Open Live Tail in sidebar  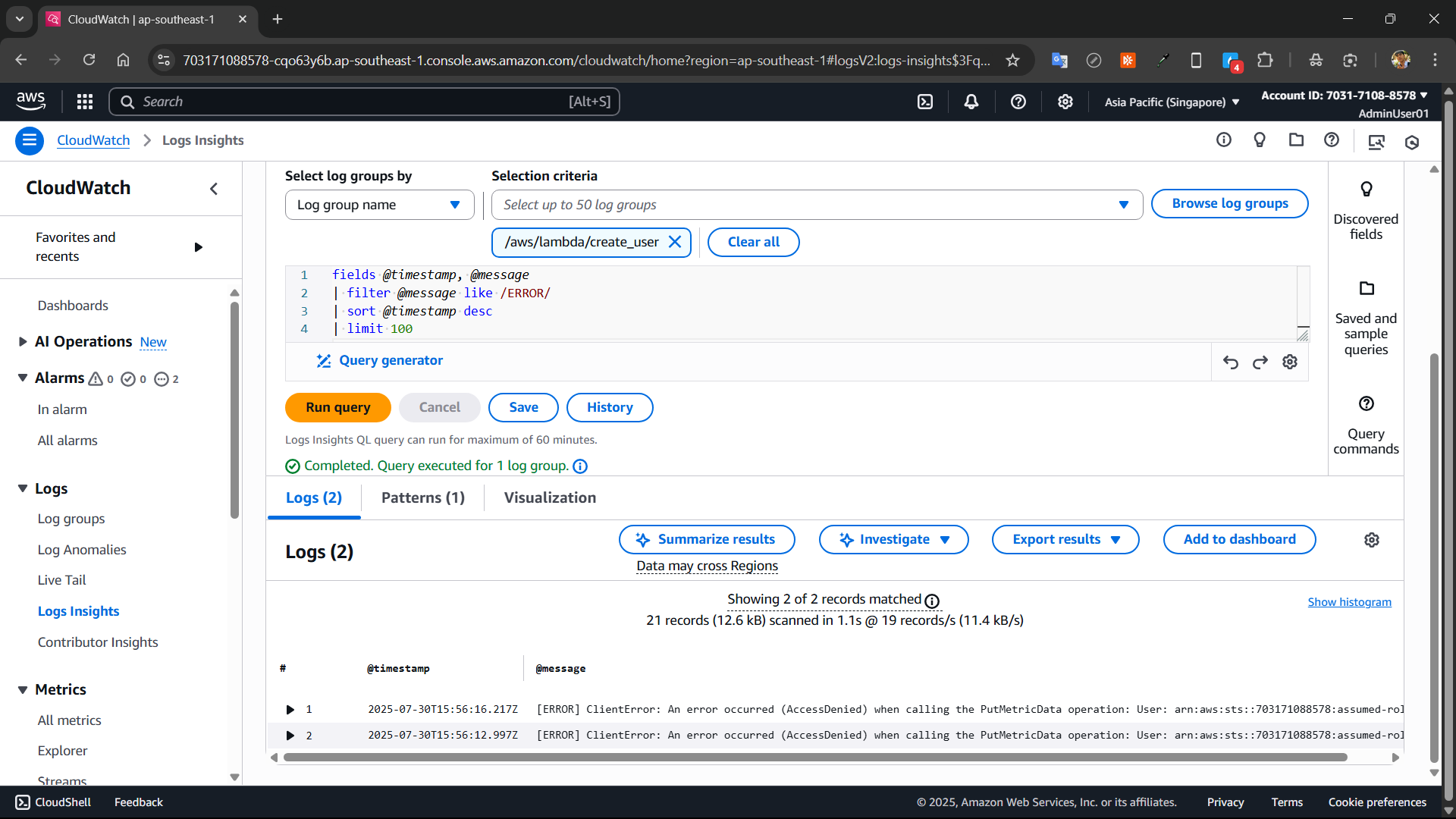tap(61, 580)
